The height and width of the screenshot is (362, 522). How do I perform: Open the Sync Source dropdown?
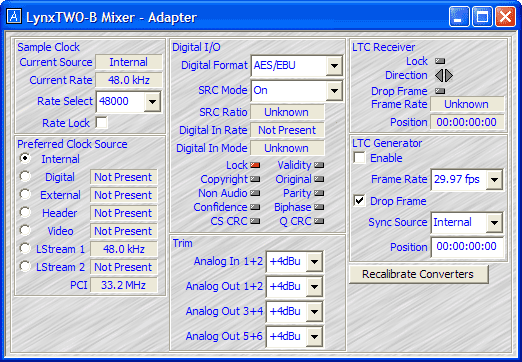click(494, 223)
